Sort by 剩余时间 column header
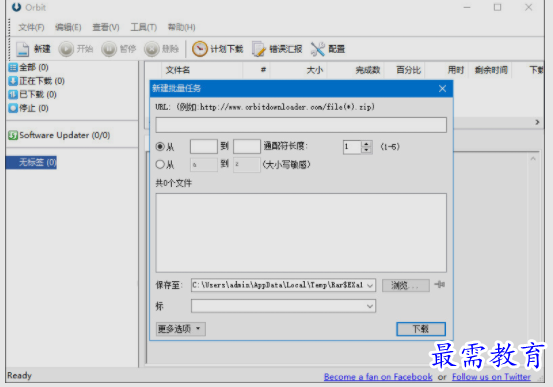This screenshot has width=553, height=387. pos(491,70)
